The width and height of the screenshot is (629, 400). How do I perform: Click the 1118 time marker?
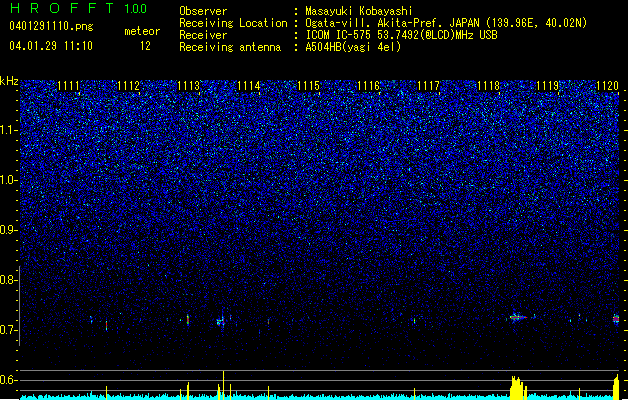point(488,86)
